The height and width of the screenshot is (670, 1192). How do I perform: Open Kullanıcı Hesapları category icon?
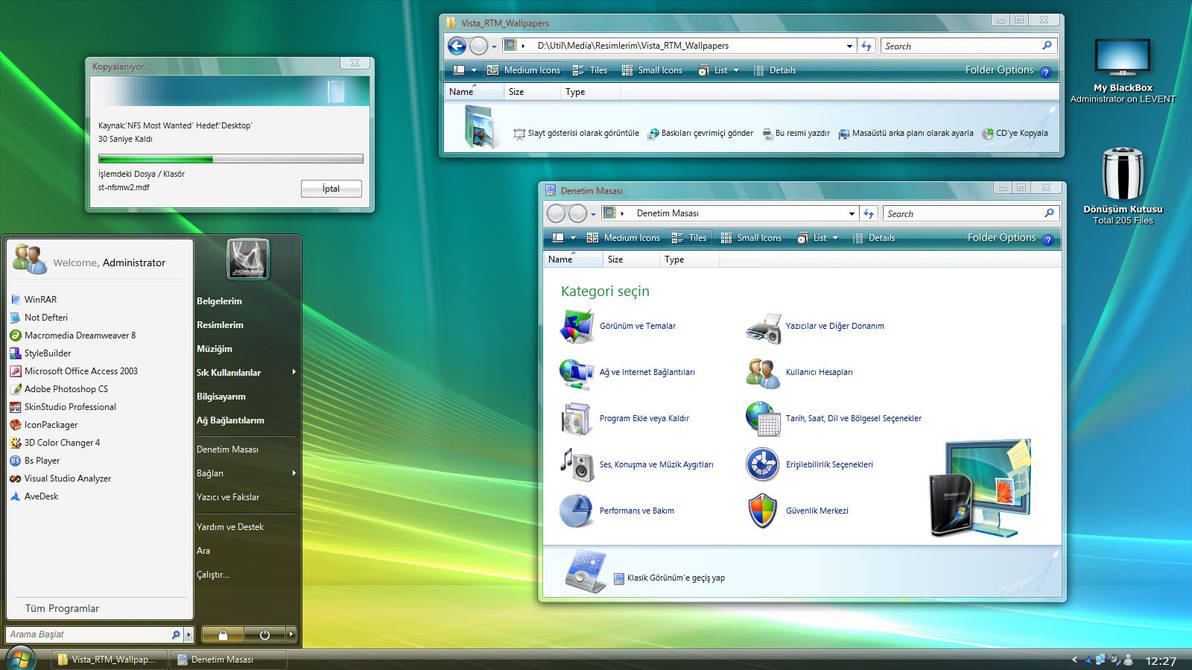pos(762,372)
